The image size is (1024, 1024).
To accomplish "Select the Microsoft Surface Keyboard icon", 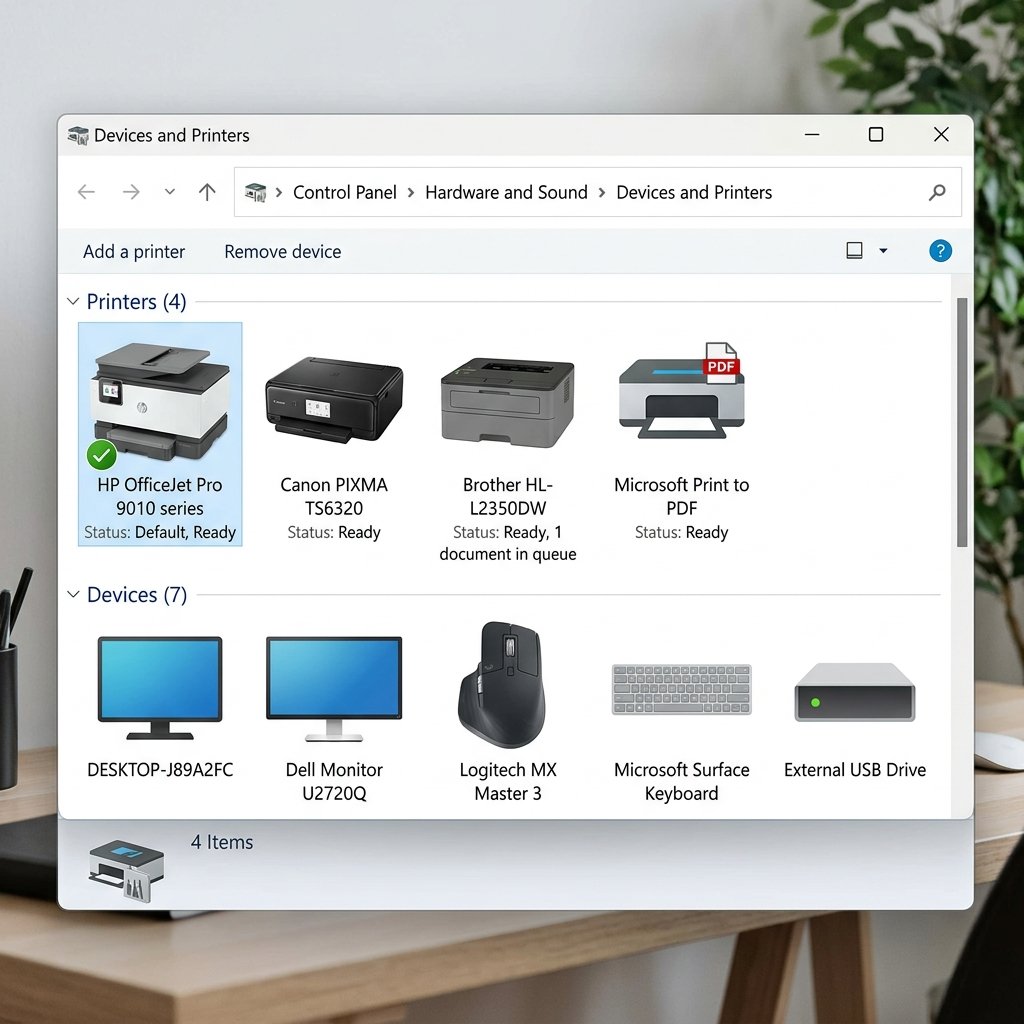I will click(681, 690).
